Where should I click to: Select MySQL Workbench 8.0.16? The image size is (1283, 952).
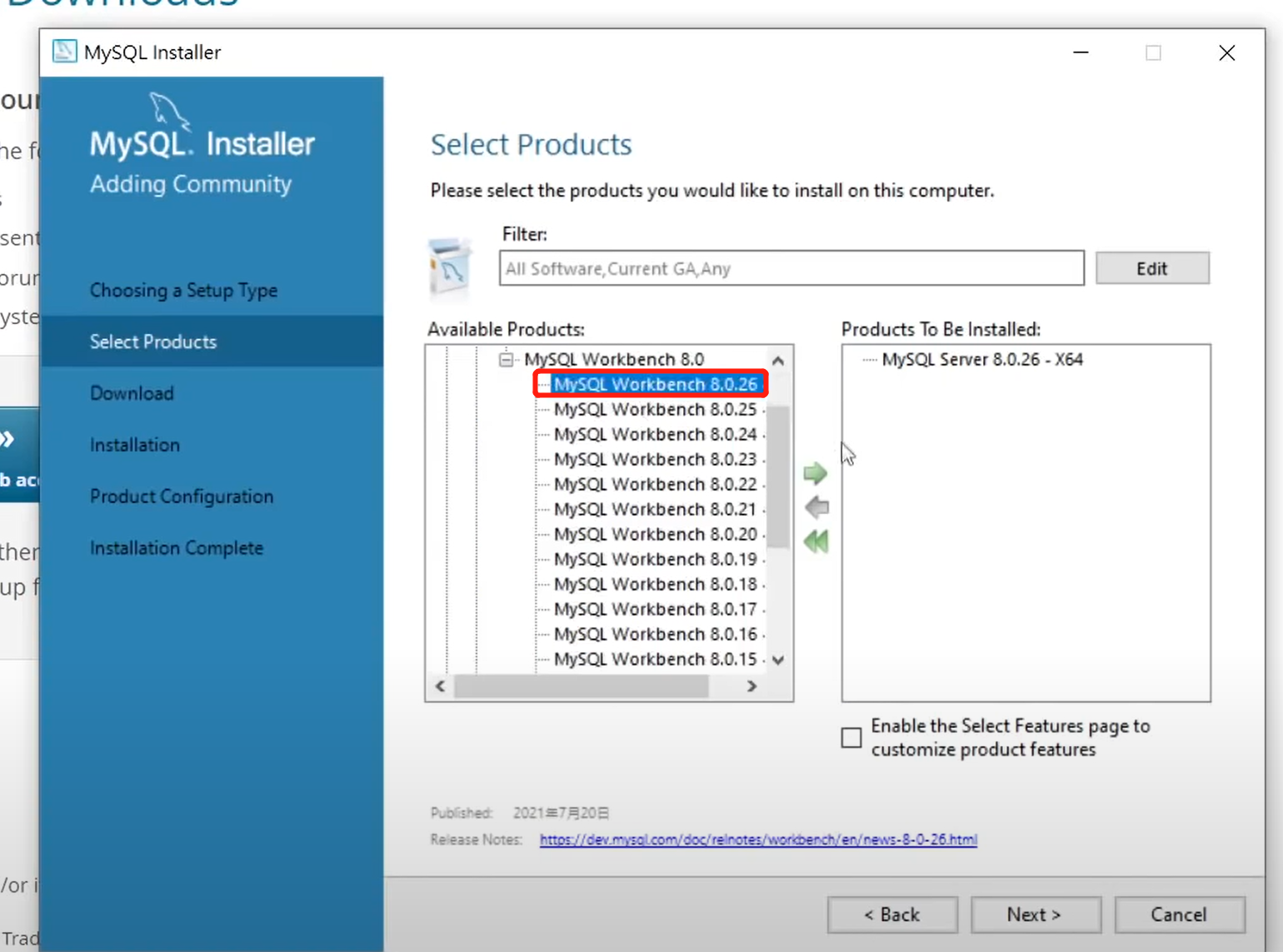coord(656,634)
